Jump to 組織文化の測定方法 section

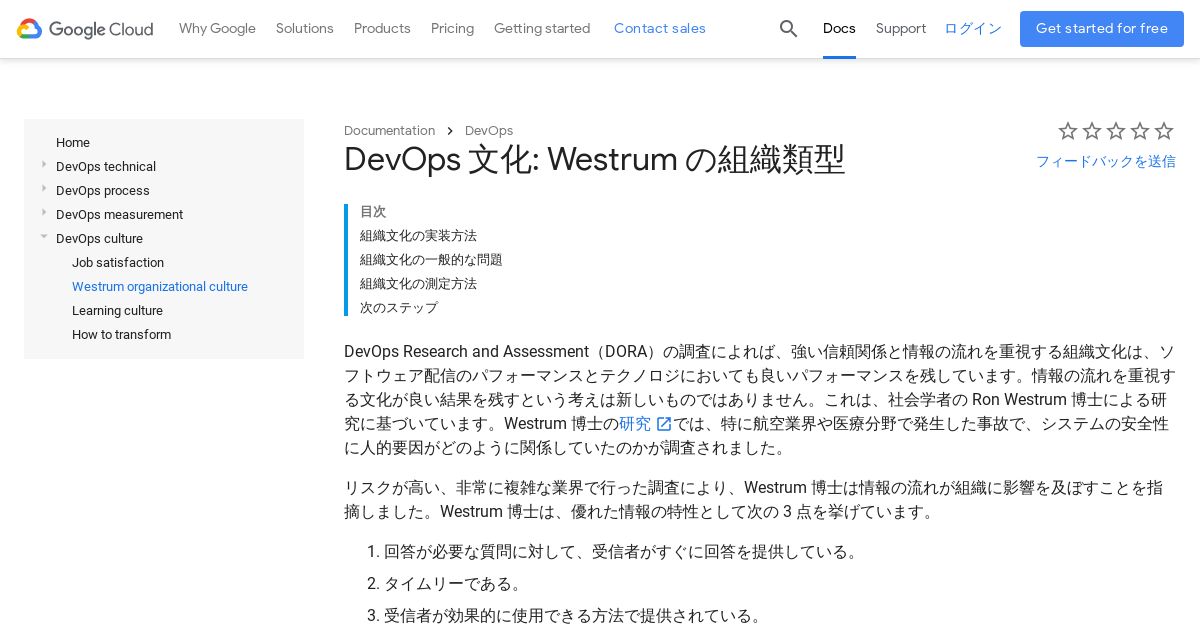click(x=418, y=284)
